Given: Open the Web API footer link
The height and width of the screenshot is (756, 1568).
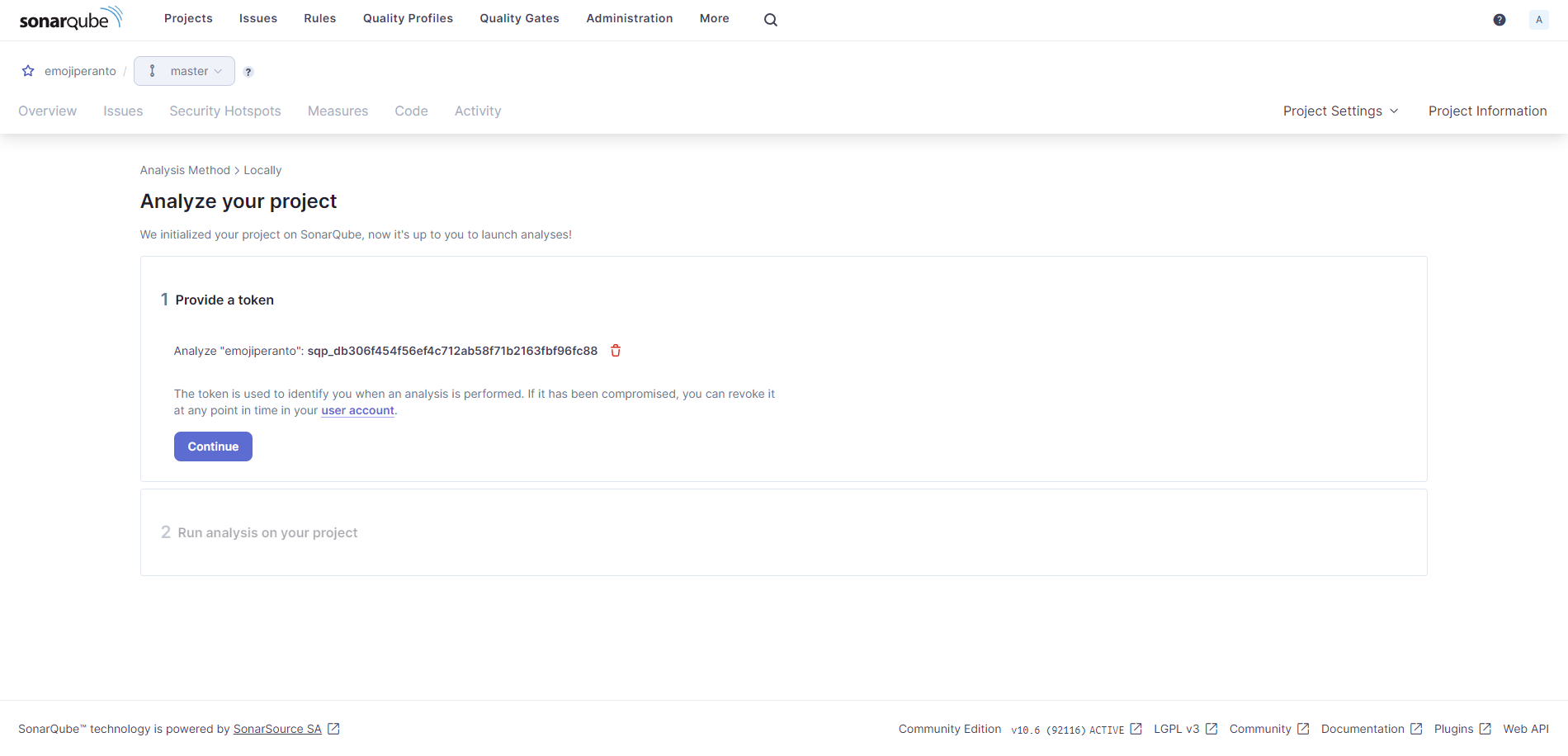Looking at the screenshot, I should (x=1525, y=729).
